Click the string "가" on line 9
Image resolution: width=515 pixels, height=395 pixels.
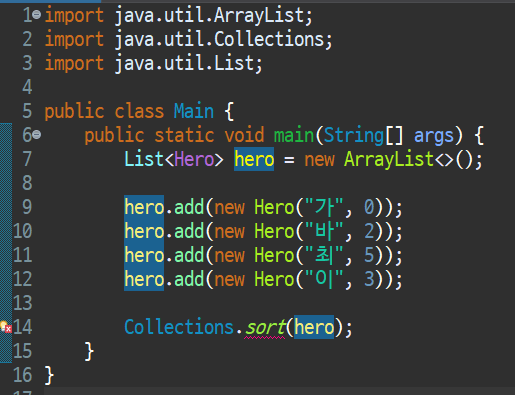(x=324, y=207)
